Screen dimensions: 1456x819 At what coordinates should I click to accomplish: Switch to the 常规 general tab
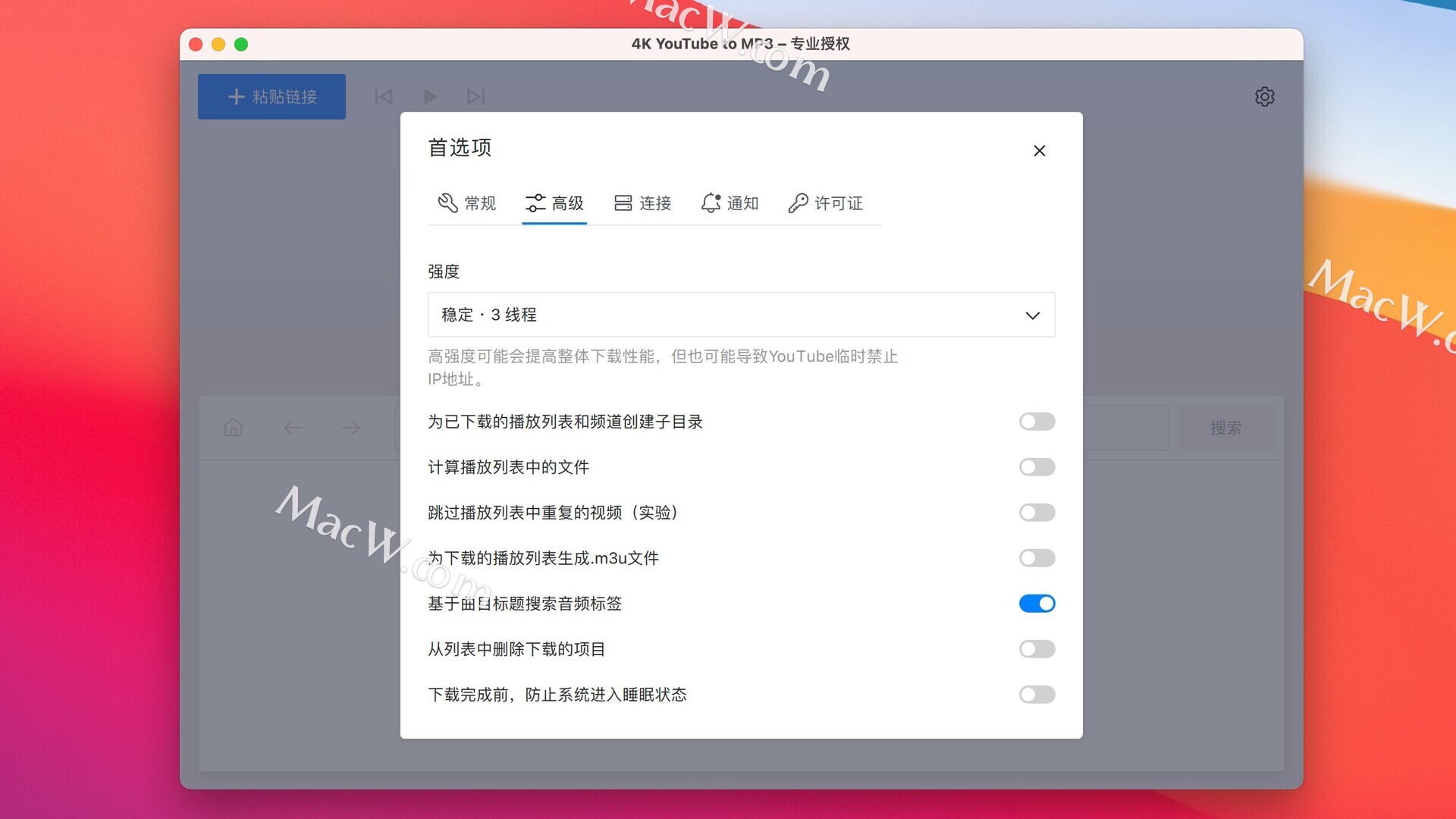[467, 202]
